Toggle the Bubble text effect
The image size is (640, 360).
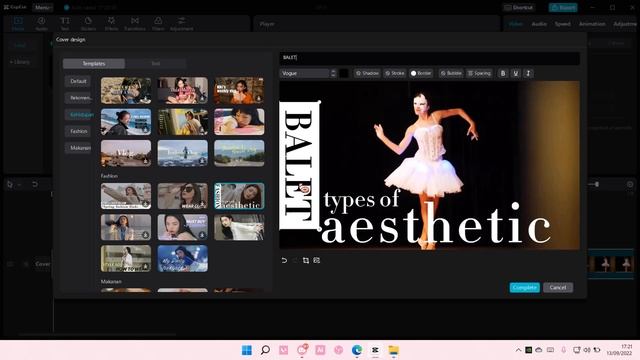click(451, 73)
